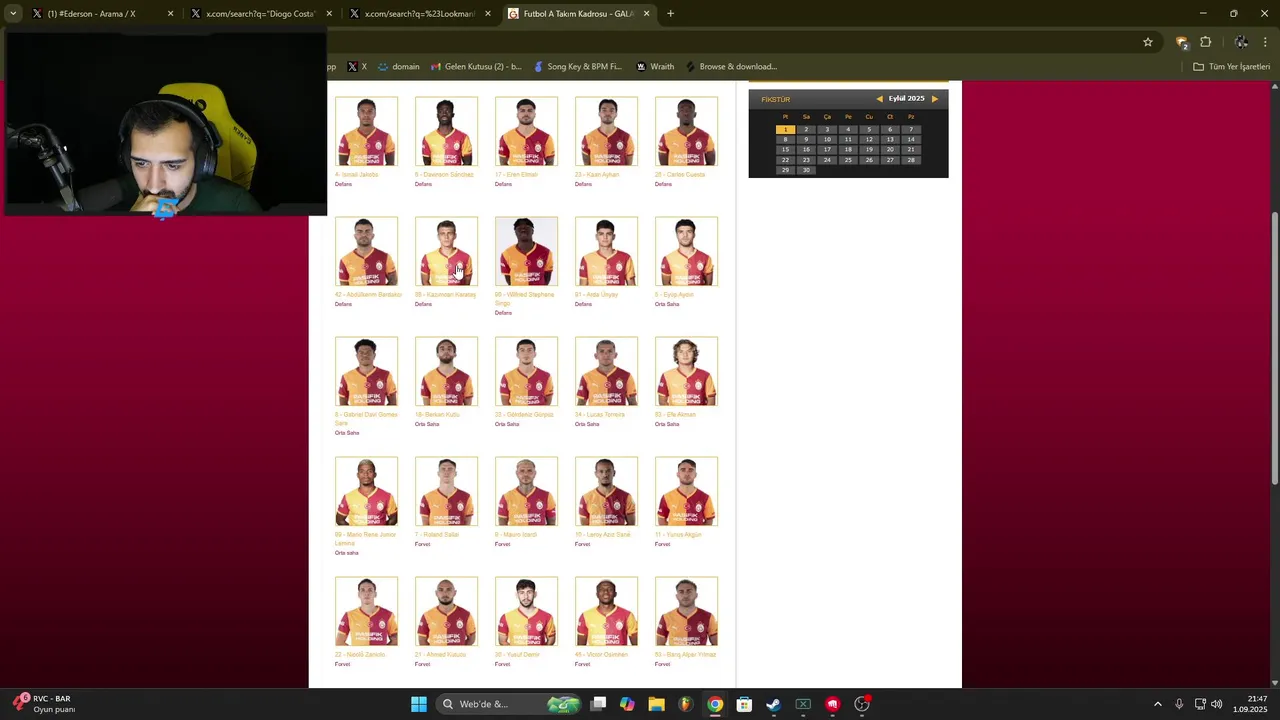Screen dimensions: 1280x720
Task: Open Steam from the taskbar
Action: click(x=773, y=704)
